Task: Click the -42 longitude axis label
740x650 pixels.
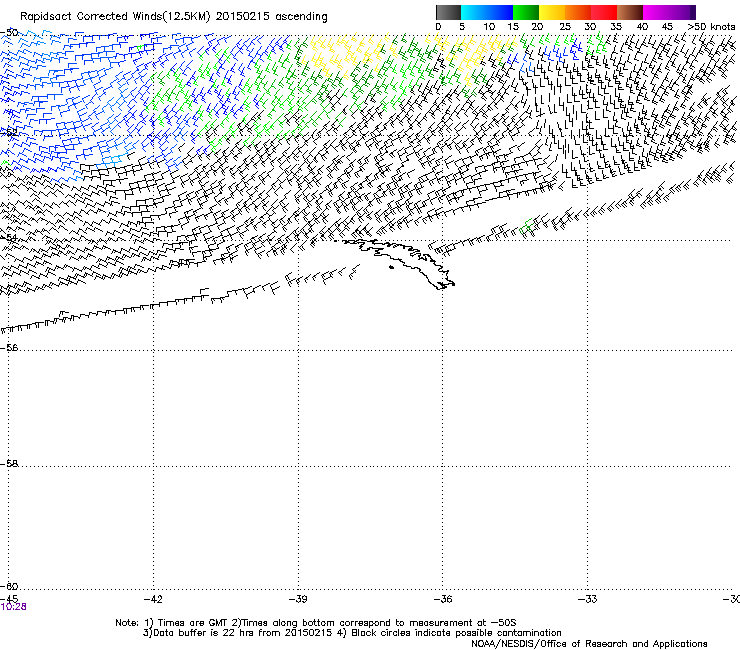Action: 153,599
